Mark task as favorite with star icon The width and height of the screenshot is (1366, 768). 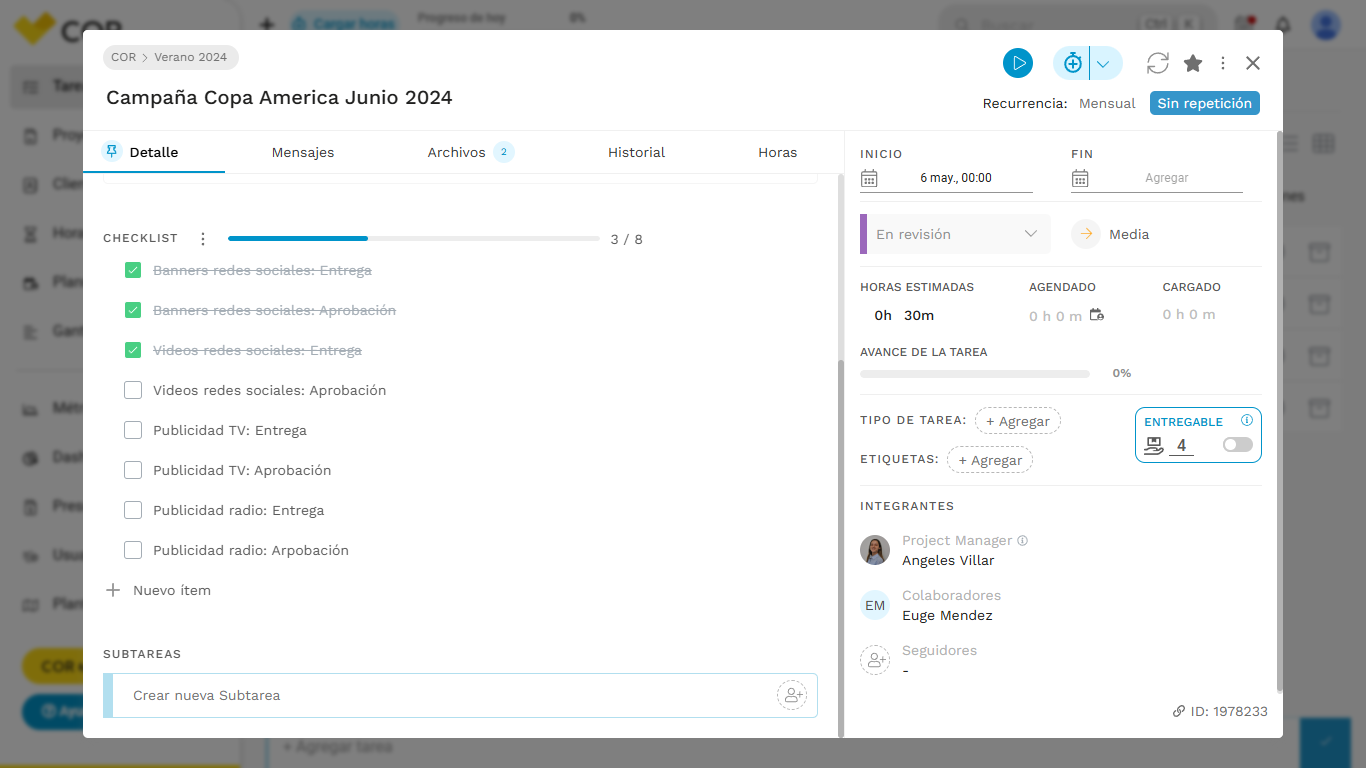pos(1193,63)
